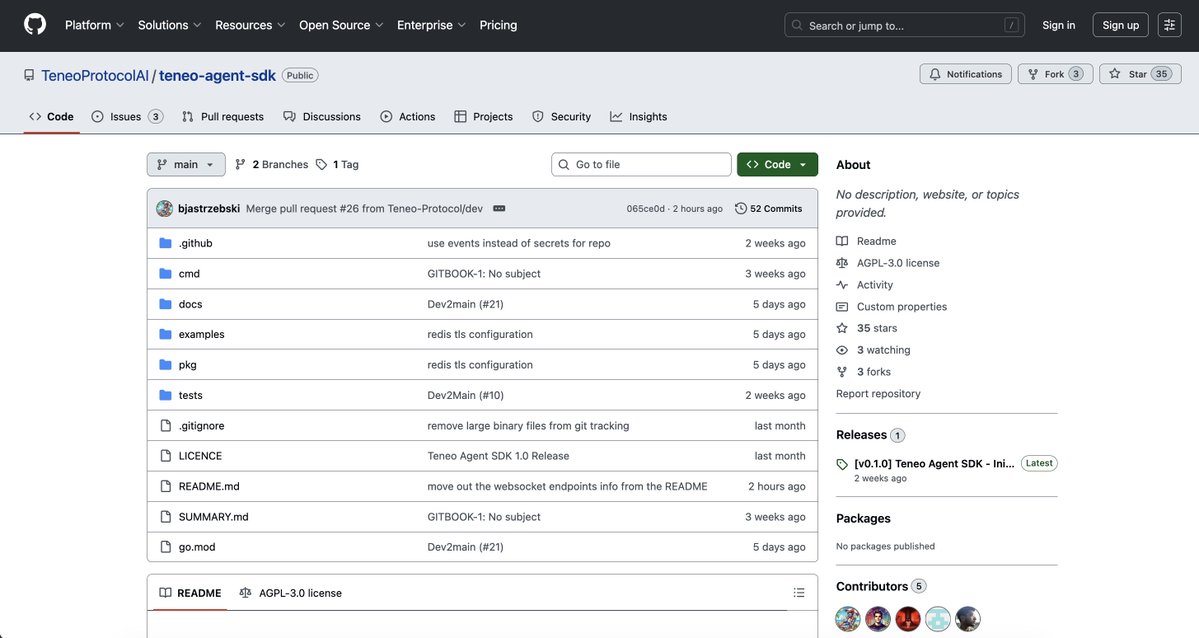The image size is (1199, 638).
Task: Open commit hash 065ce0d
Action: (x=645, y=208)
